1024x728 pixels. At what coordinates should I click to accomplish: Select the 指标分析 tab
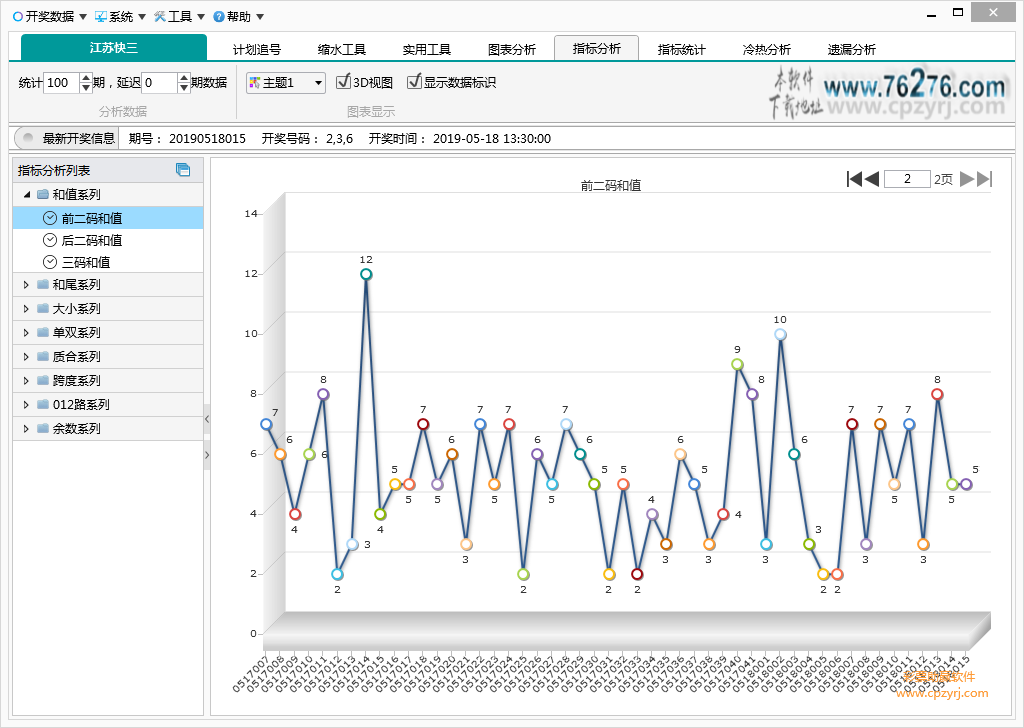pyautogui.click(x=596, y=48)
